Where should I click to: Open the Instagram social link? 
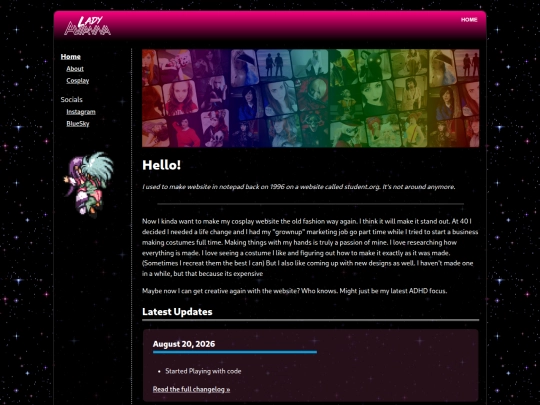(x=81, y=112)
